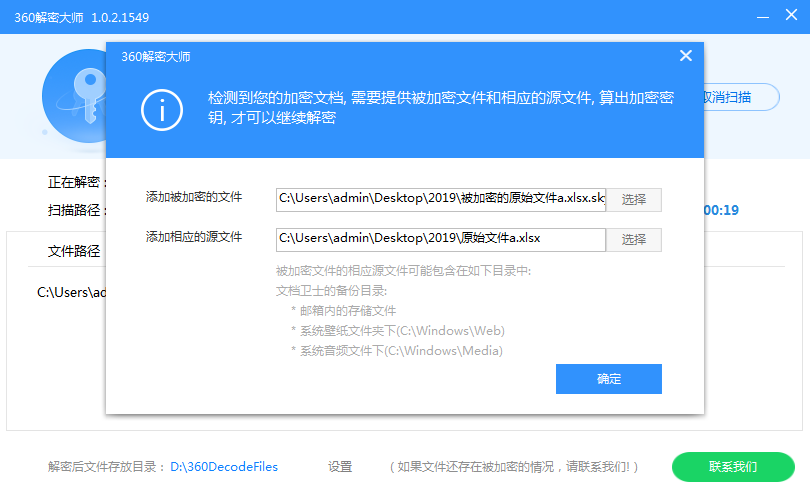Cancel scanning via 取消扫描 button
The image size is (810, 496).
pyautogui.click(x=741, y=97)
